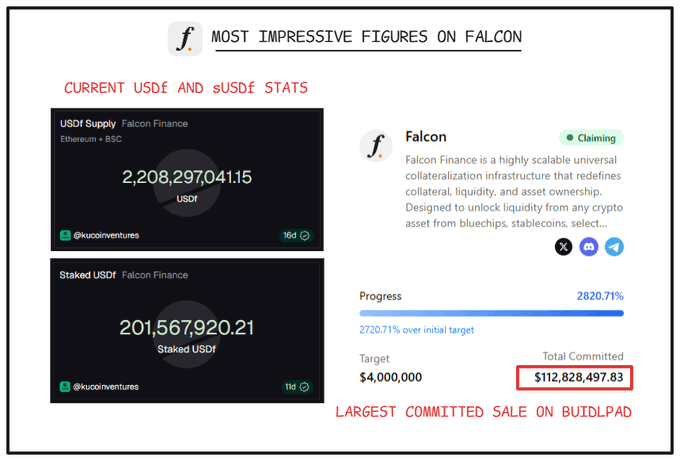The height and width of the screenshot is (461, 680).
Task: Click the Falcon logo in the header
Action: (x=185, y=38)
